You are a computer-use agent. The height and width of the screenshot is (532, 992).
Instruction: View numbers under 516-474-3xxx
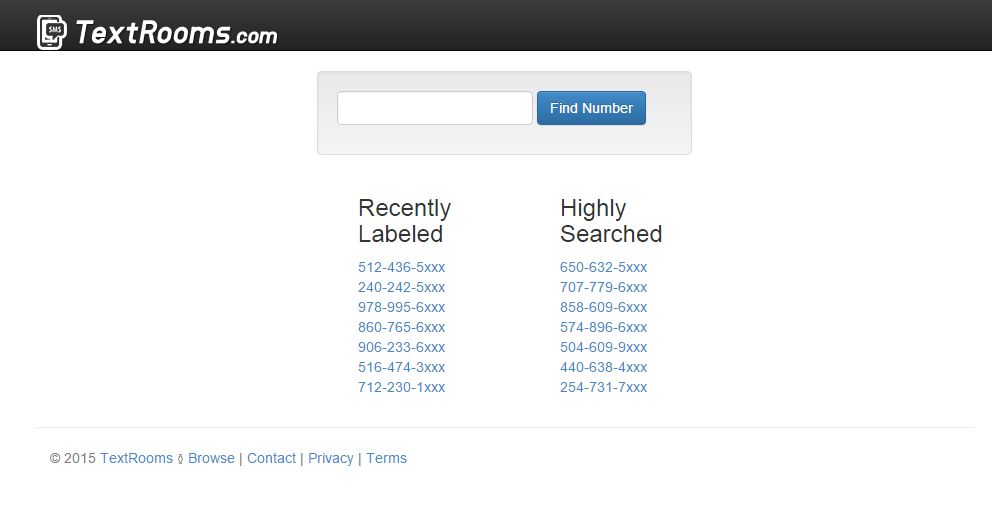point(401,367)
